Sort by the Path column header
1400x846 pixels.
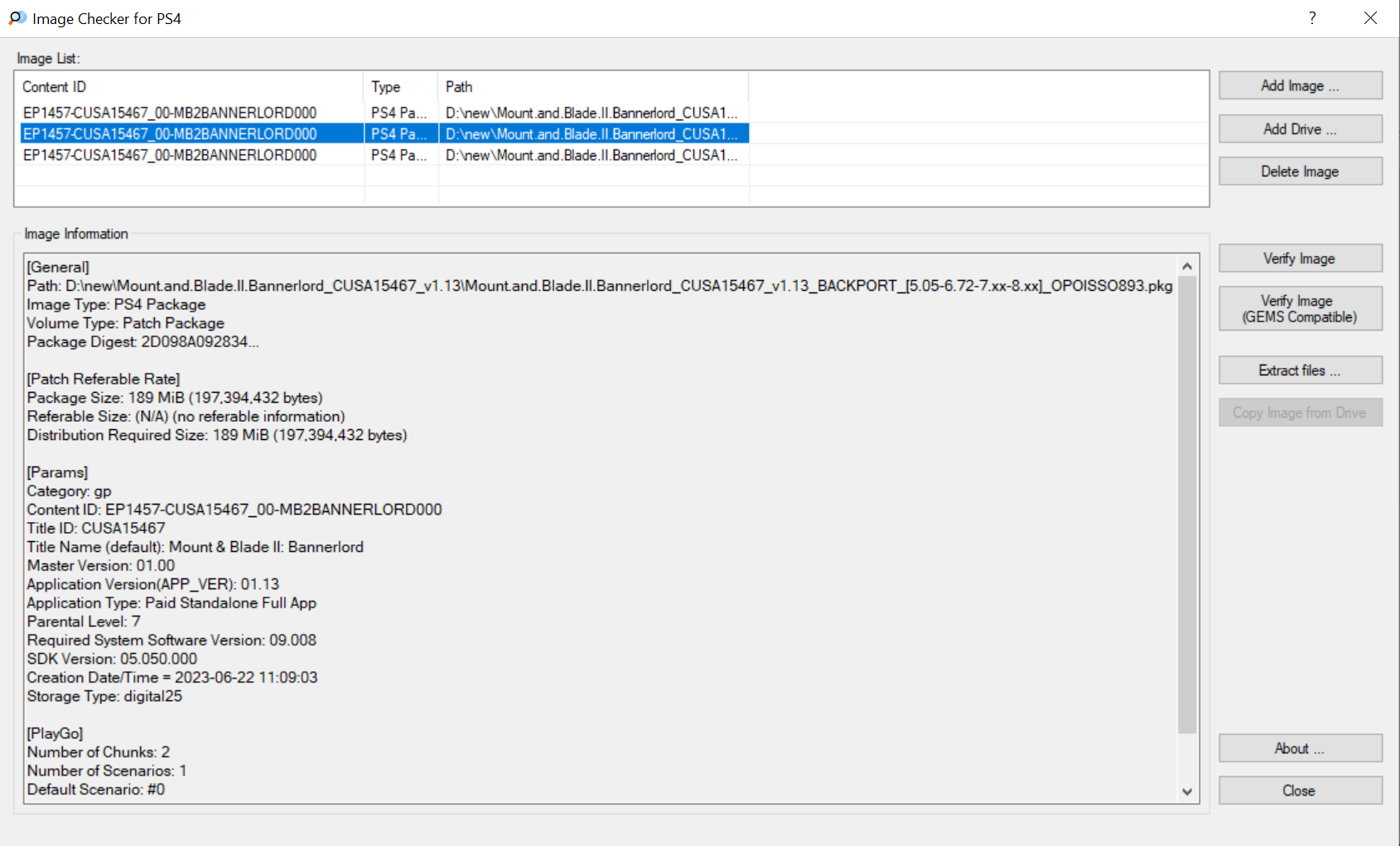tap(593, 87)
